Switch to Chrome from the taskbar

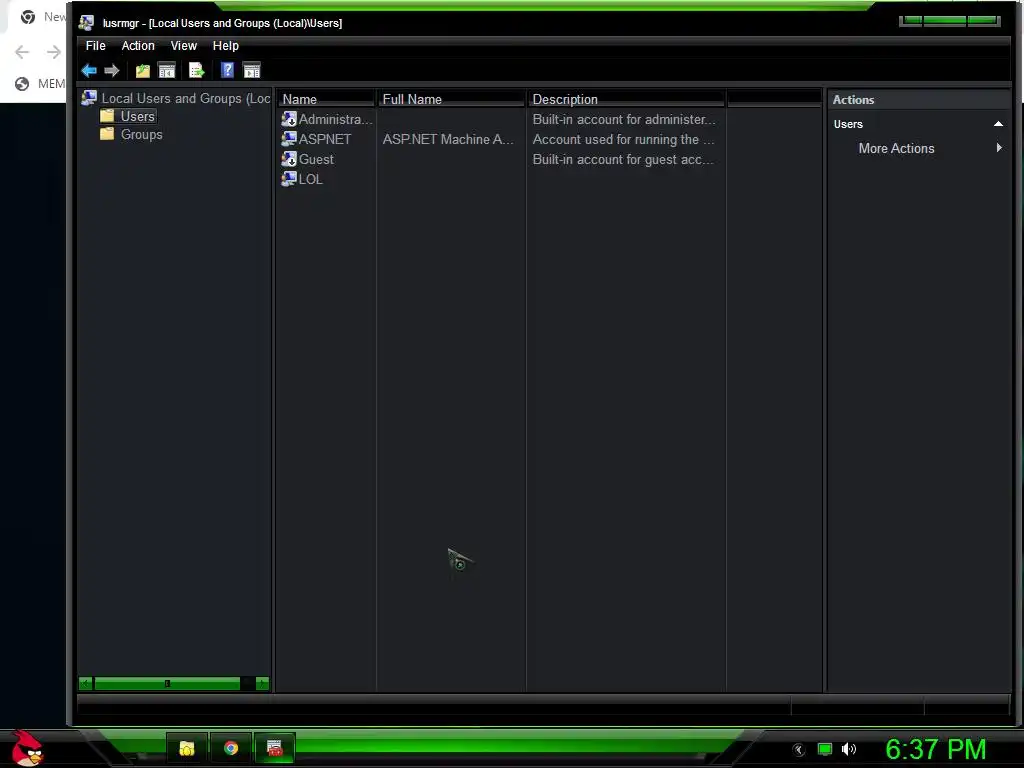click(231, 748)
